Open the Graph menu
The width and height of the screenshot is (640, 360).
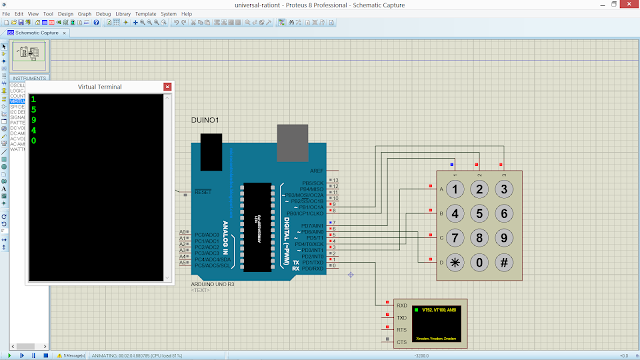point(84,14)
